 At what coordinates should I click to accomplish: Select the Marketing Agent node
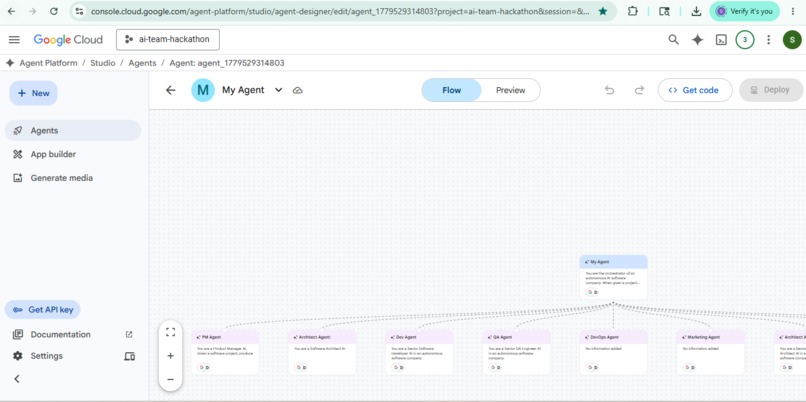coord(710,353)
